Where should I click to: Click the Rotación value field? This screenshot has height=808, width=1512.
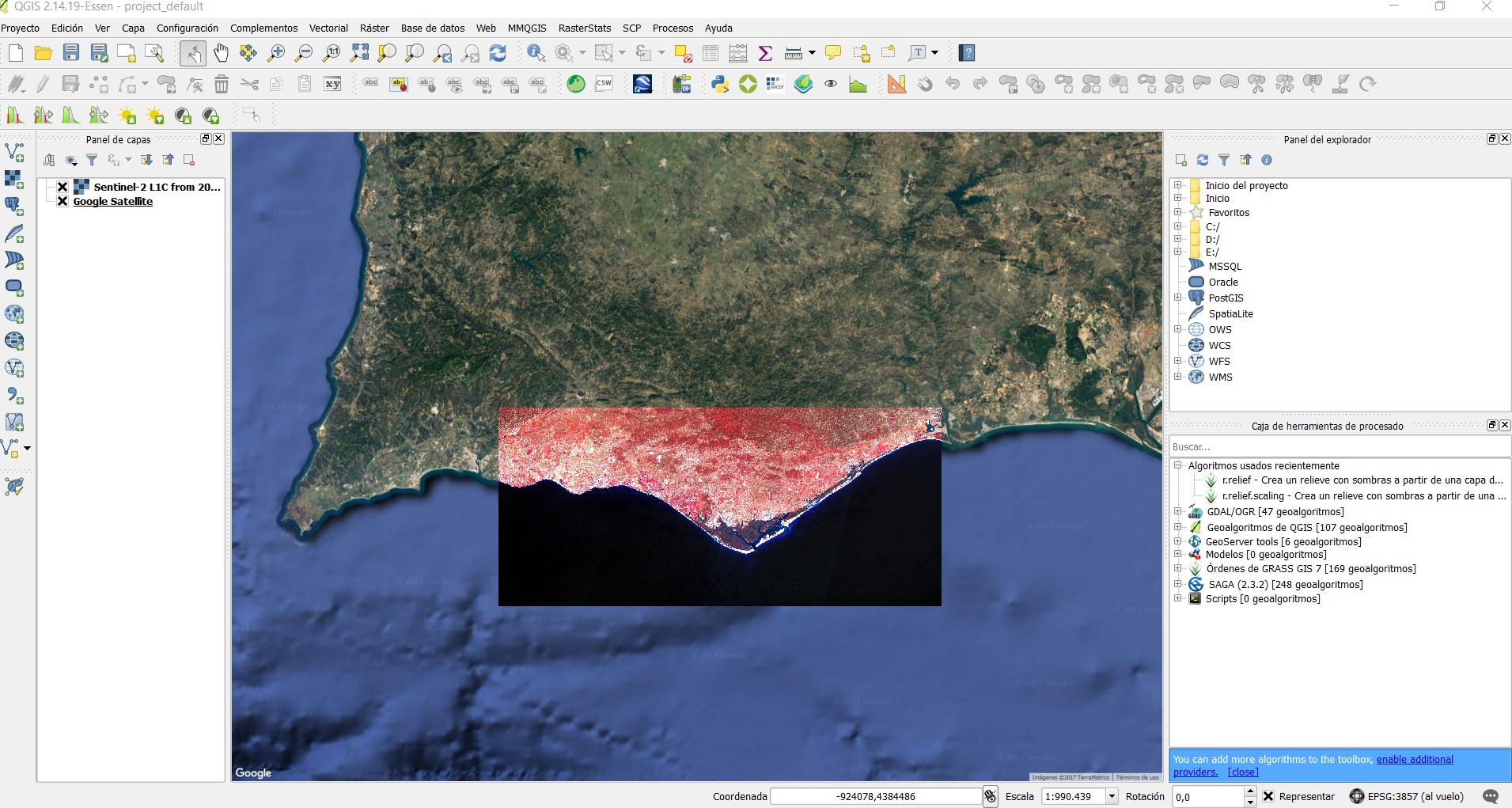(x=1208, y=796)
